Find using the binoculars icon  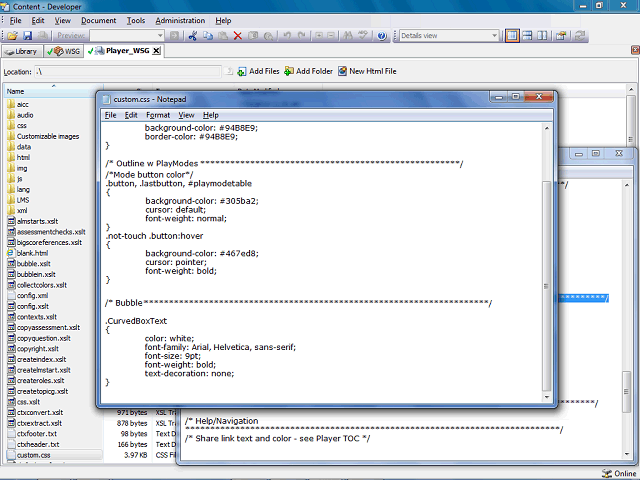(x=348, y=36)
